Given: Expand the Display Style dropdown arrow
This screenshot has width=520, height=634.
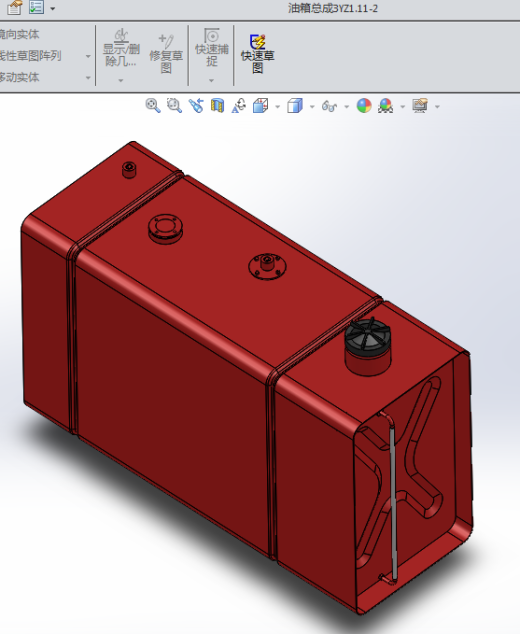Looking at the screenshot, I should coord(312,107).
